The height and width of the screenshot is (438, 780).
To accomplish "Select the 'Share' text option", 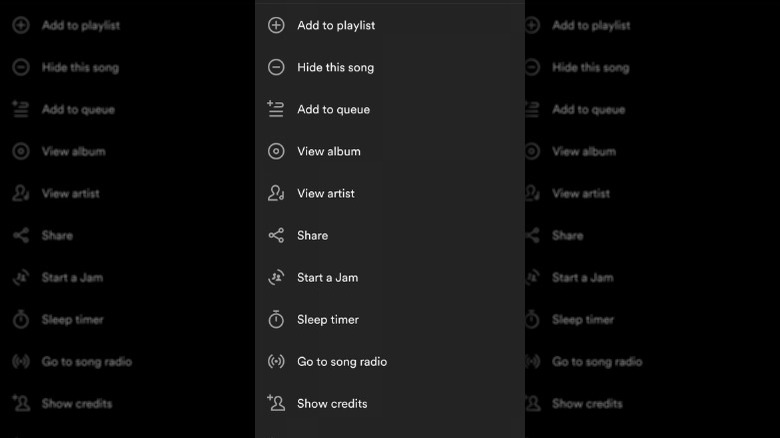I will coord(312,235).
